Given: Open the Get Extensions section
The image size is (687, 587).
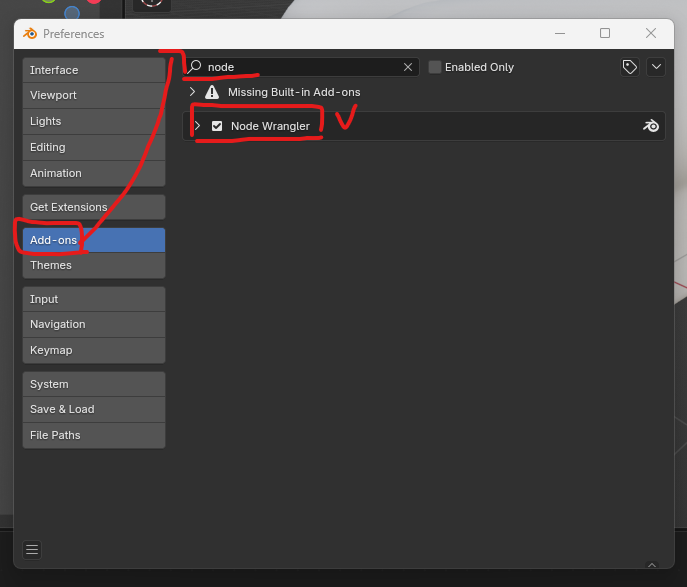Looking at the screenshot, I should 94,207.
